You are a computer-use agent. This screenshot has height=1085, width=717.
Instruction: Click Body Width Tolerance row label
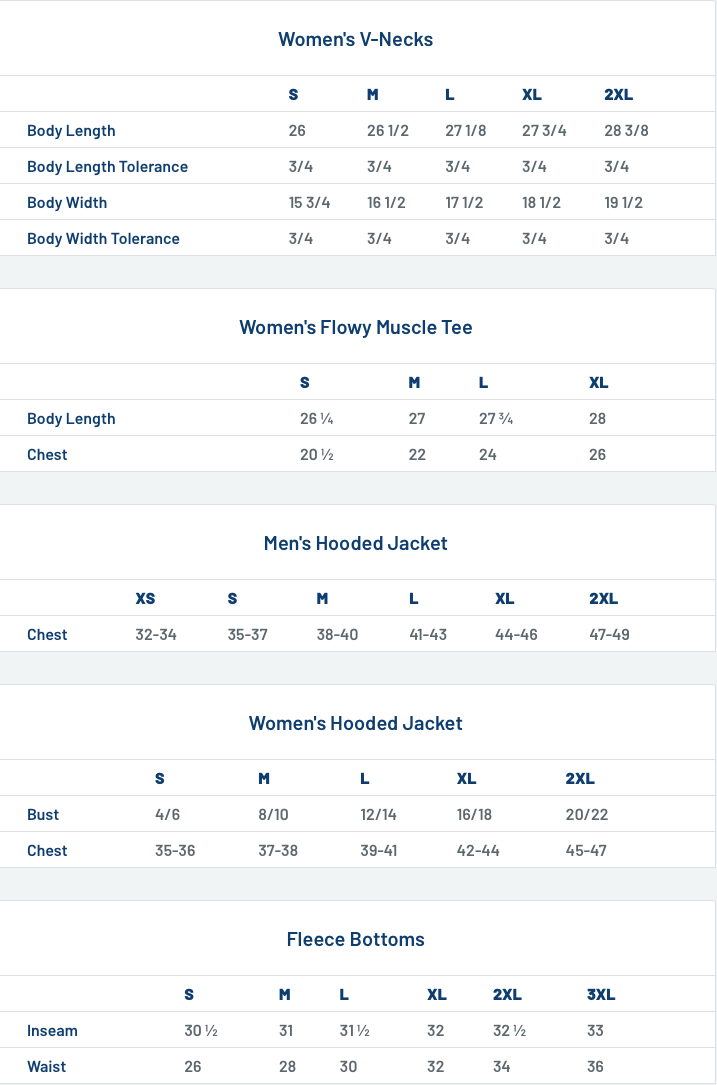click(x=103, y=239)
